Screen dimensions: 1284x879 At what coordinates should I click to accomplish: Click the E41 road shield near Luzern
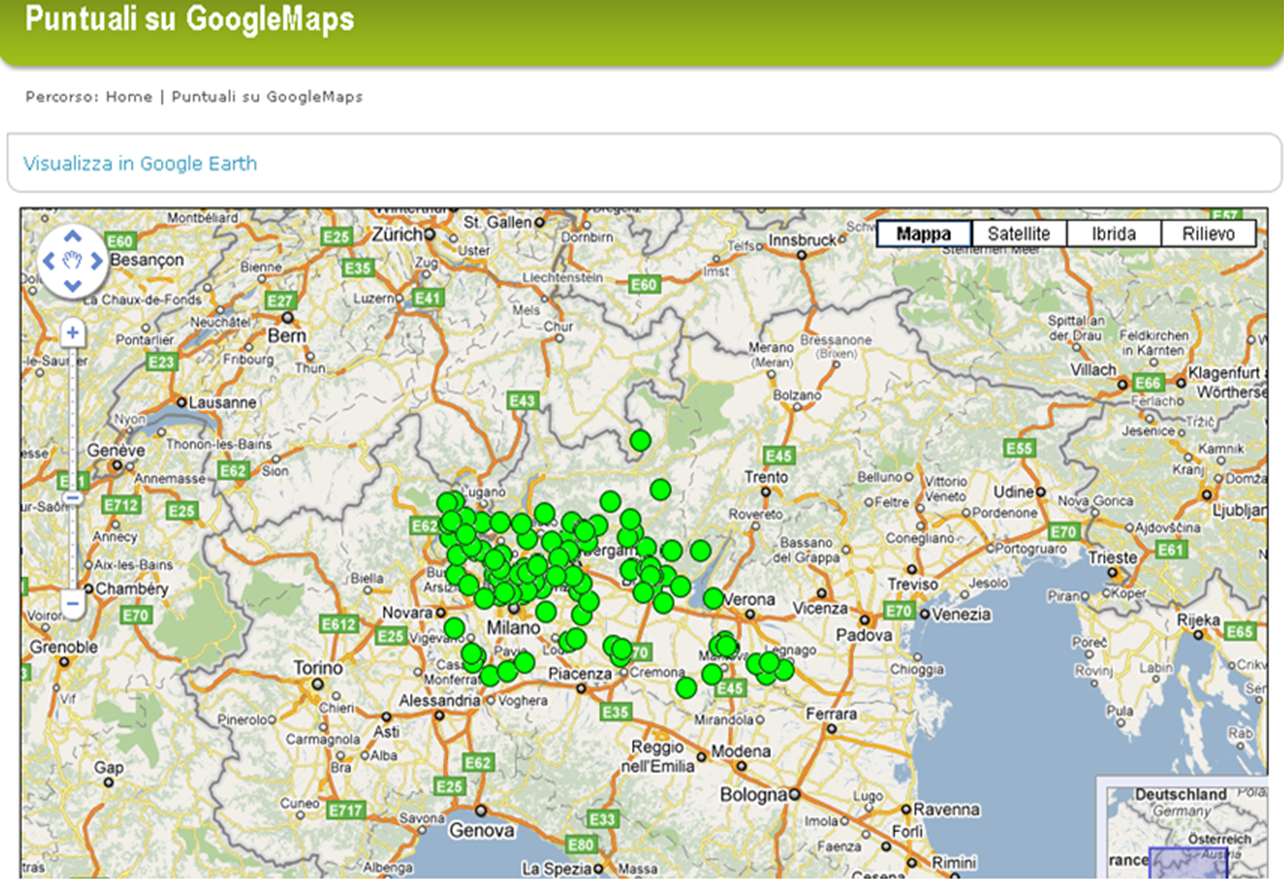[427, 297]
